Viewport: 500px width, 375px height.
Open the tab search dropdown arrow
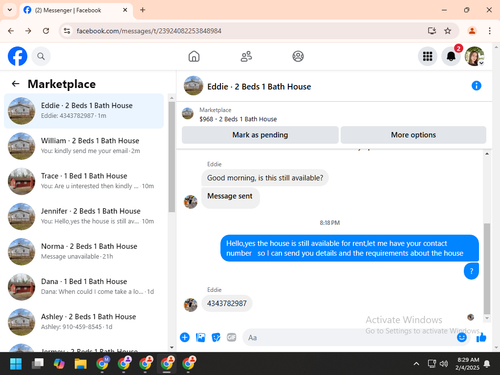coord(10,10)
